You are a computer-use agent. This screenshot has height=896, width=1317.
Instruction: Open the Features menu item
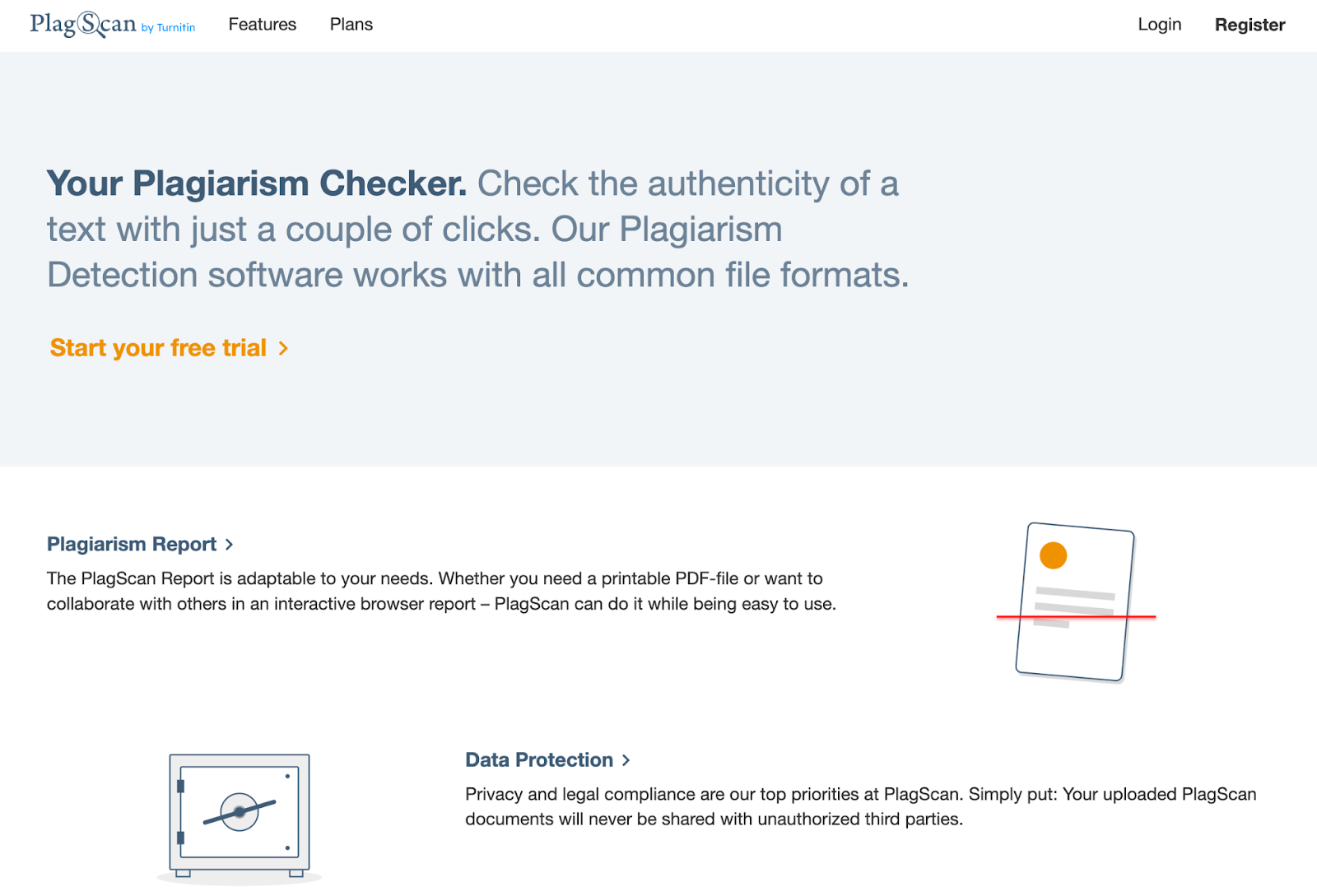[263, 25]
